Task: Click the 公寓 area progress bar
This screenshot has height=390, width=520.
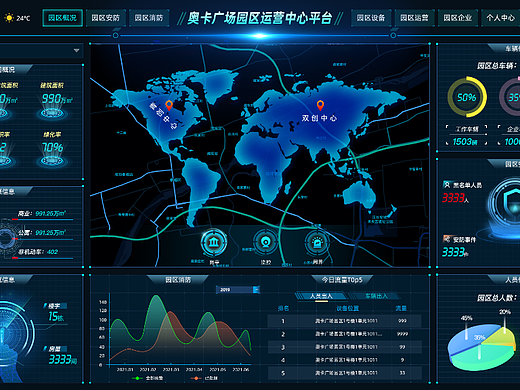Action: [42, 239]
